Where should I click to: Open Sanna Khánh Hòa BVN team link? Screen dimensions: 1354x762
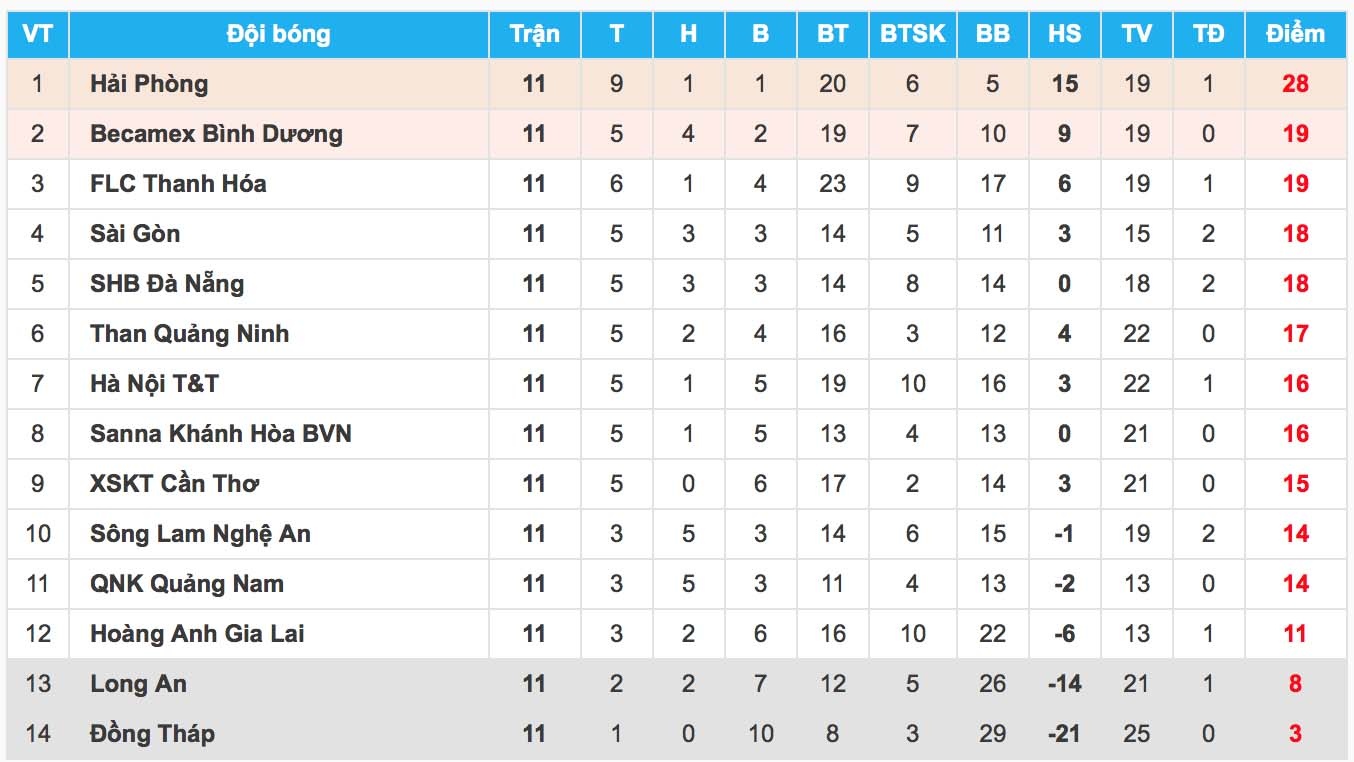click(221, 434)
